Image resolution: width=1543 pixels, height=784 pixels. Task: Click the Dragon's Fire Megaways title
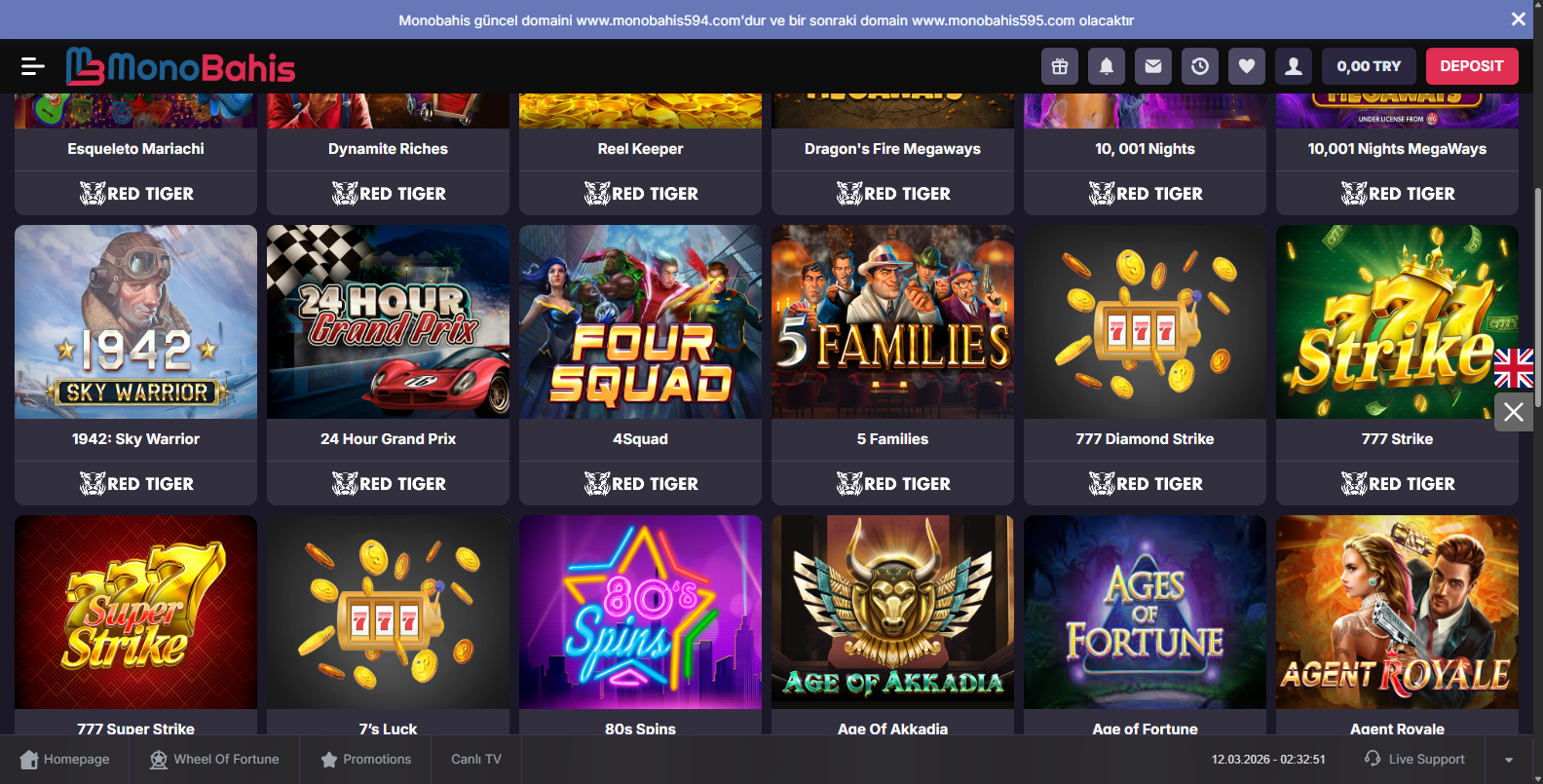[x=893, y=149]
